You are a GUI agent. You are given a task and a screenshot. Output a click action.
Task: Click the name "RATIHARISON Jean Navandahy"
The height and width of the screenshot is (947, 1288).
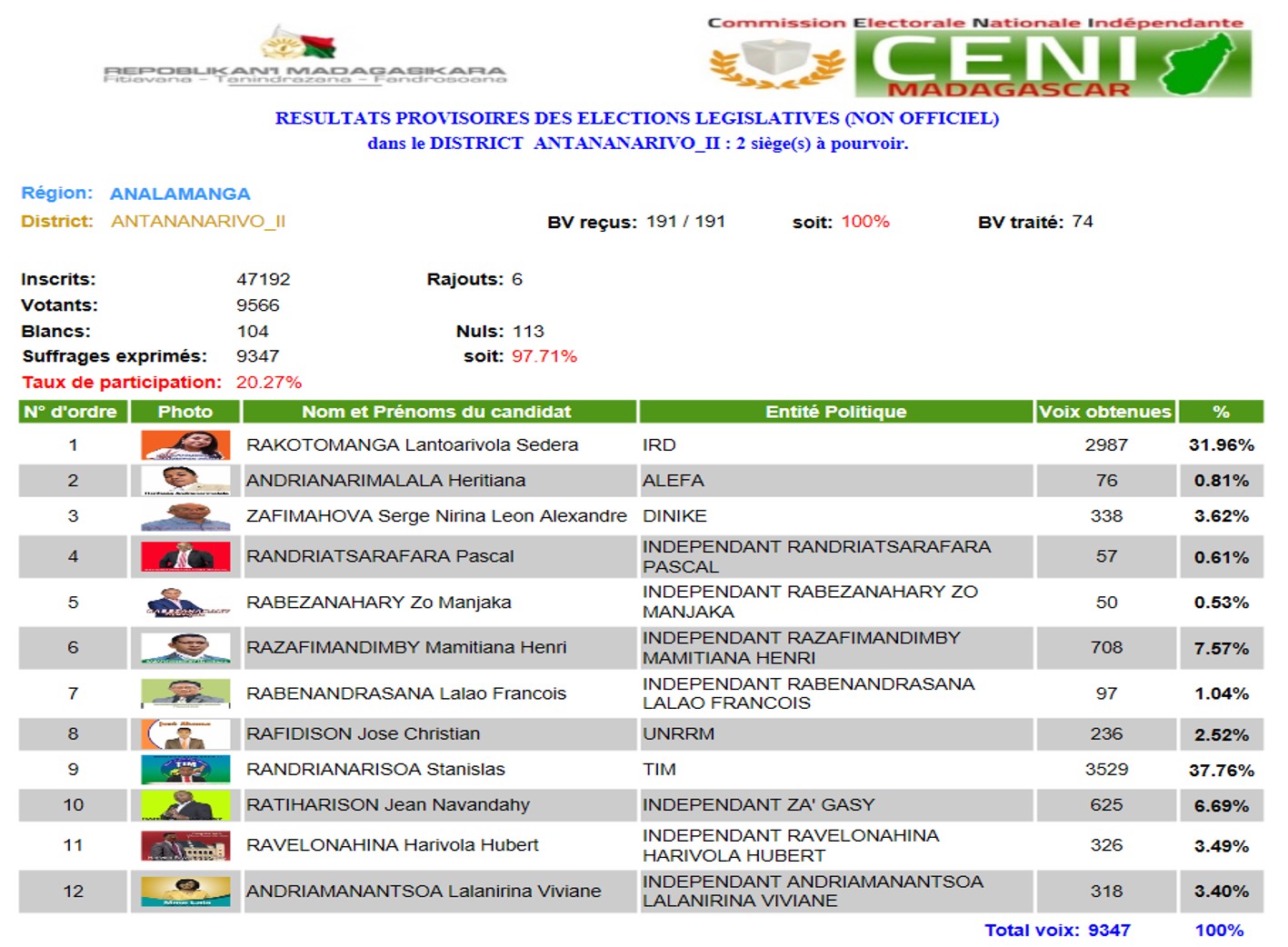388,805
